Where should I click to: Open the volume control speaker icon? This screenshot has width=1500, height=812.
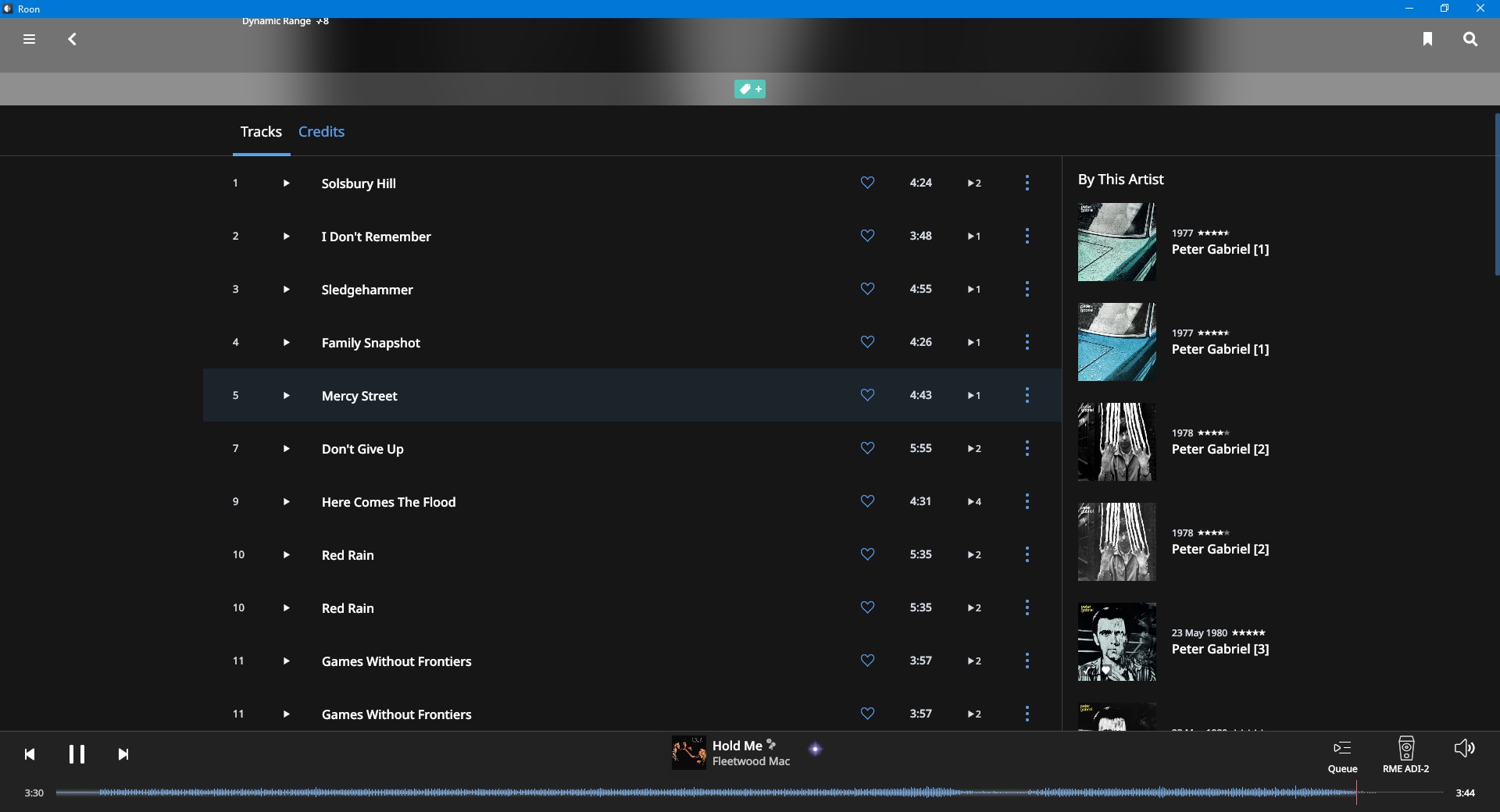coord(1465,749)
